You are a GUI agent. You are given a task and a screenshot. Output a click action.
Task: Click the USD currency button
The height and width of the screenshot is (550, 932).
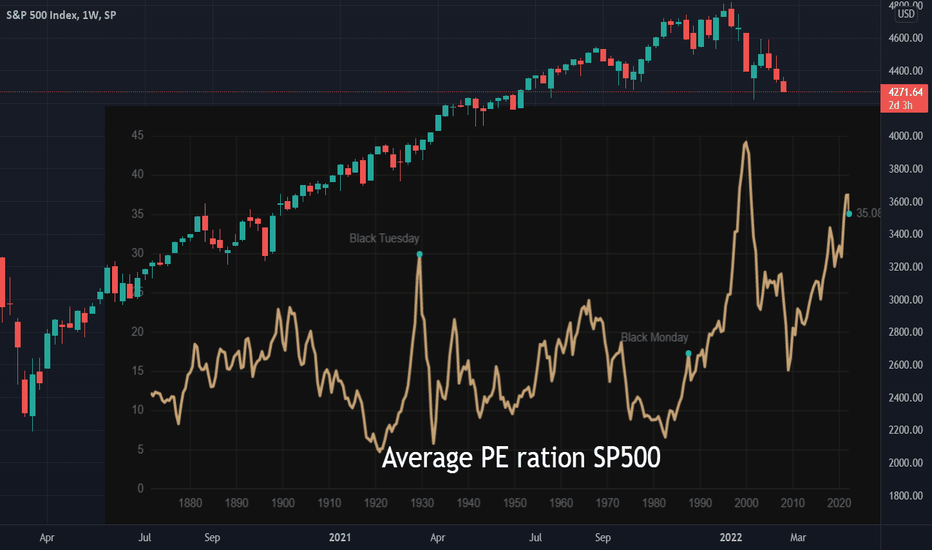pyautogui.click(x=906, y=14)
